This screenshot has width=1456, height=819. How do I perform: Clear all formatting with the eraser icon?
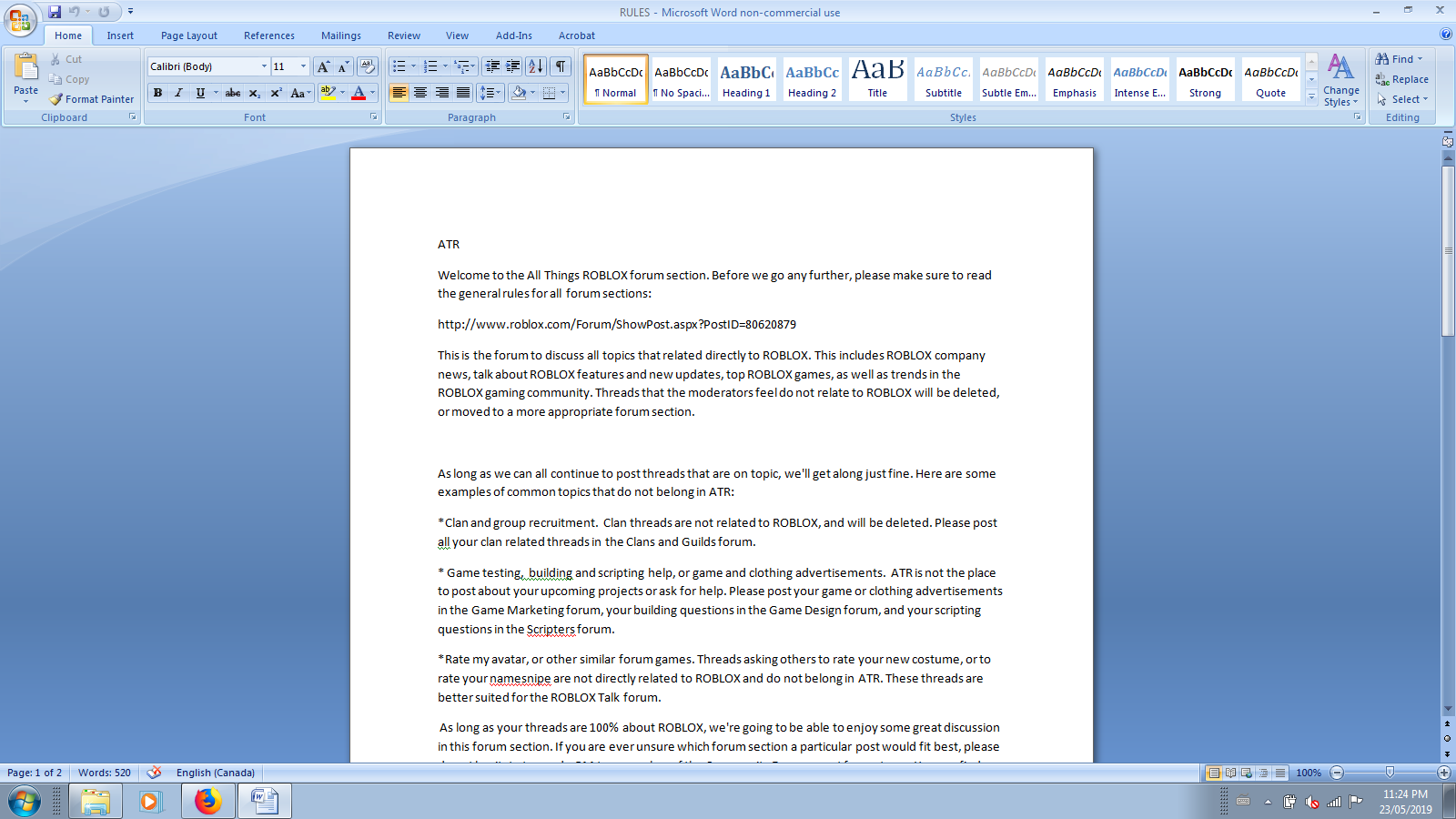(368, 66)
